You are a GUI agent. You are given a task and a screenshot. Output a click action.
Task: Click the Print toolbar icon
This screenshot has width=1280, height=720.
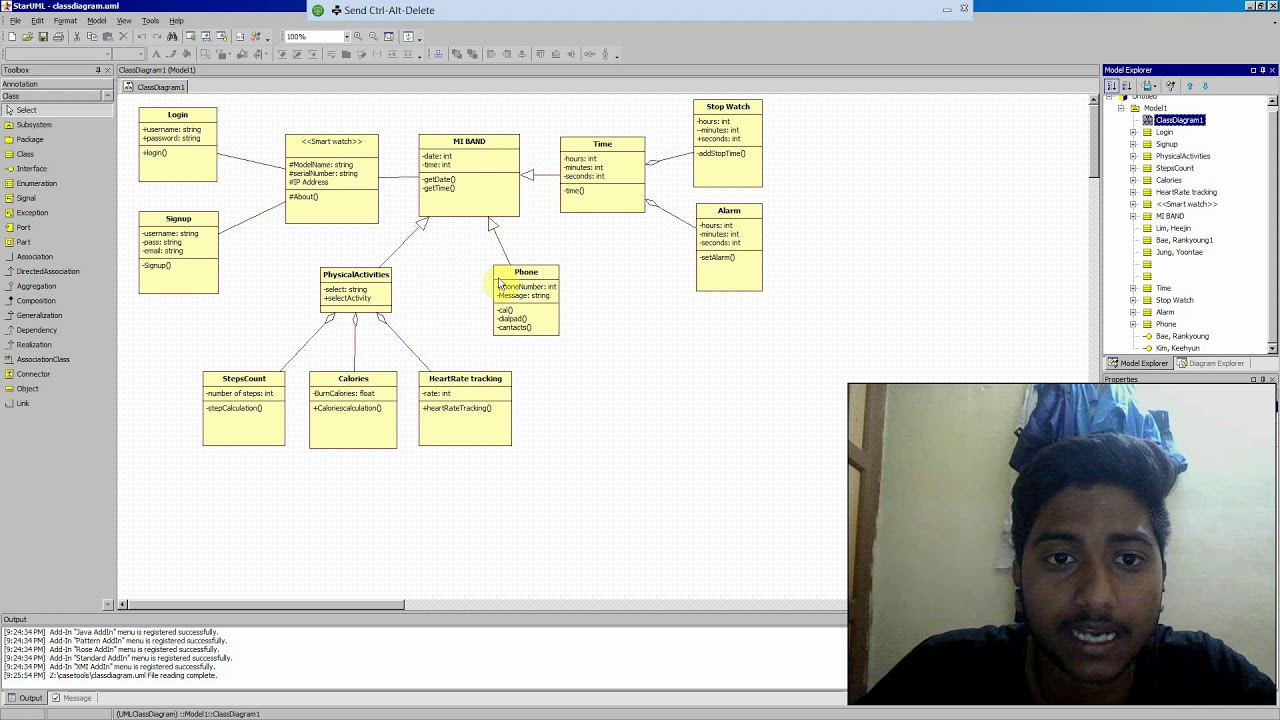(58, 37)
